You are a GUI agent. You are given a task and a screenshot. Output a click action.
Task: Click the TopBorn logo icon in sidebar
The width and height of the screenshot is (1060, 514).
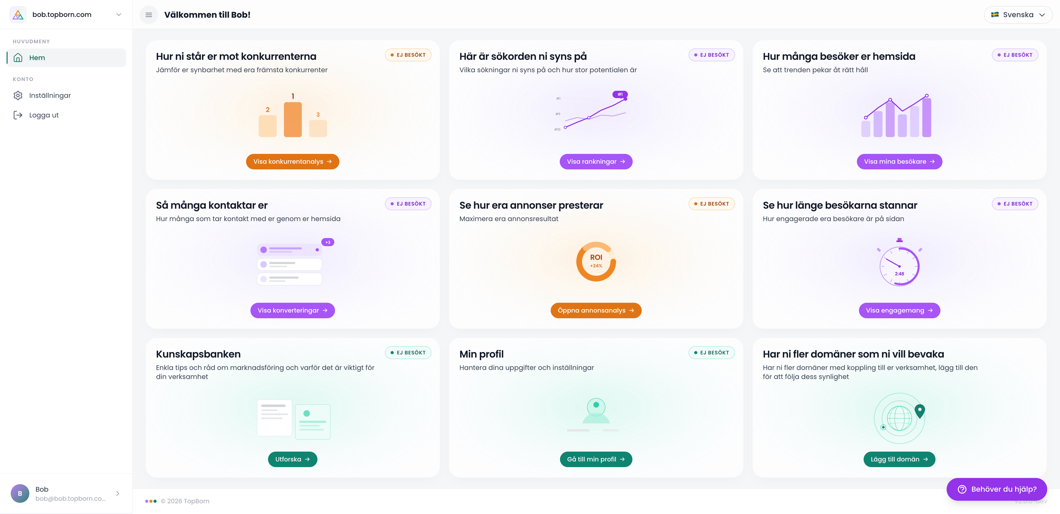18,14
